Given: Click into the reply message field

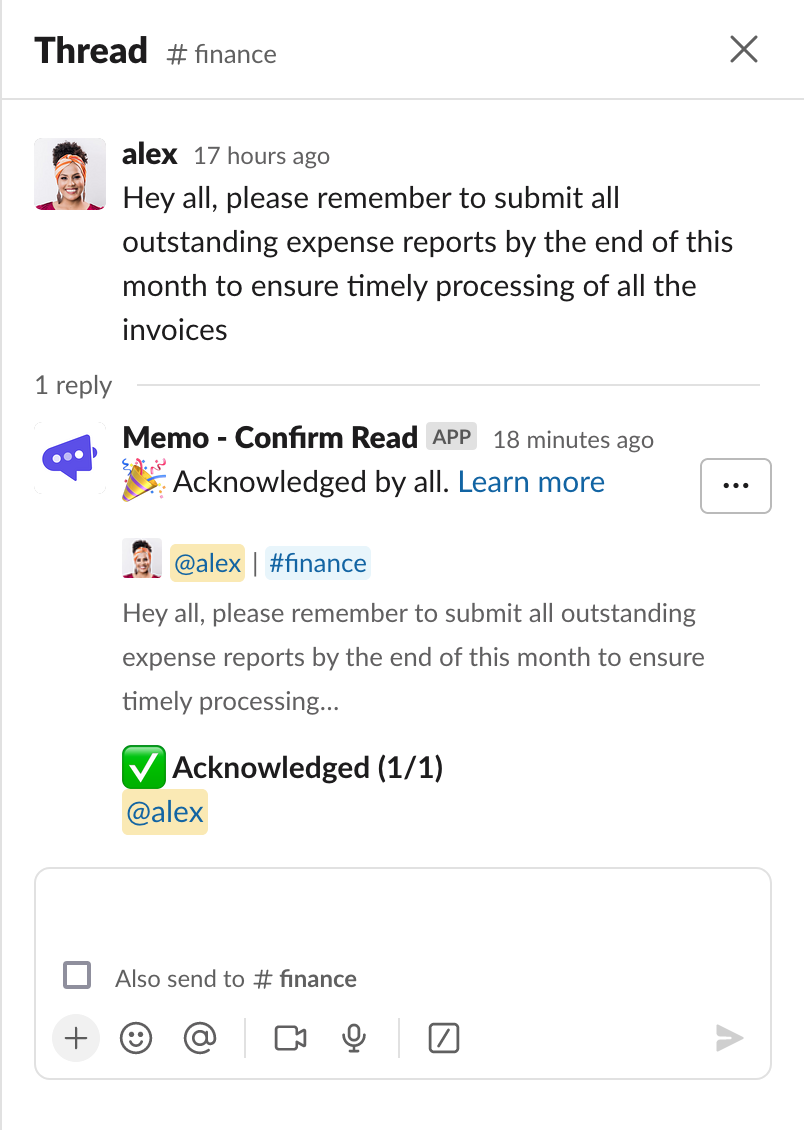Looking at the screenshot, I should [x=402, y=910].
